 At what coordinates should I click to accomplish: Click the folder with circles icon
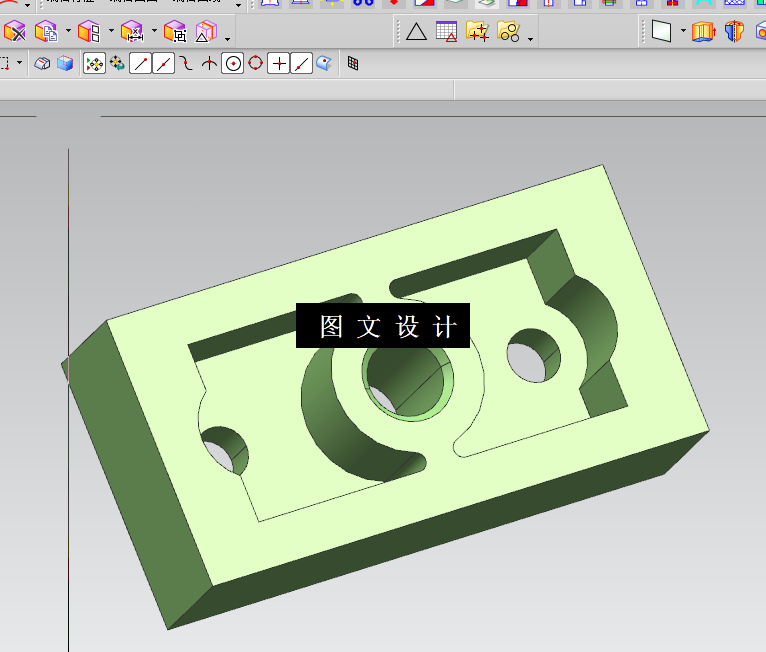tap(509, 32)
